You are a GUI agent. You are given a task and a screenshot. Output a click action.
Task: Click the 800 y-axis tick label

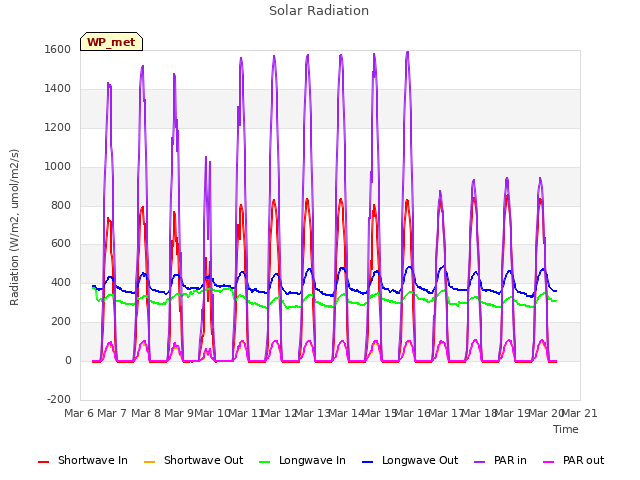click(x=61, y=205)
